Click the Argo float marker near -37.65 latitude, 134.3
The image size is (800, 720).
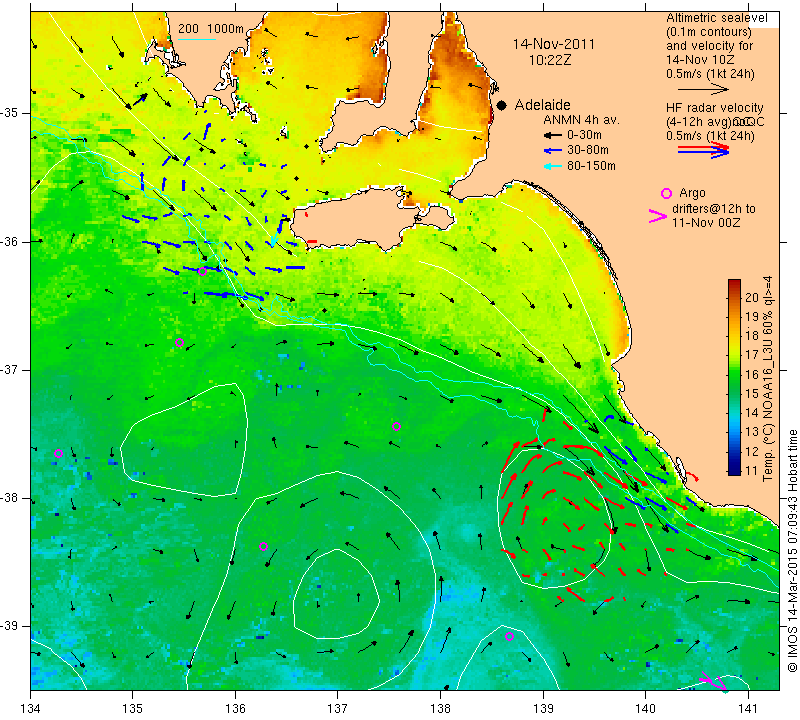click(58, 454)
